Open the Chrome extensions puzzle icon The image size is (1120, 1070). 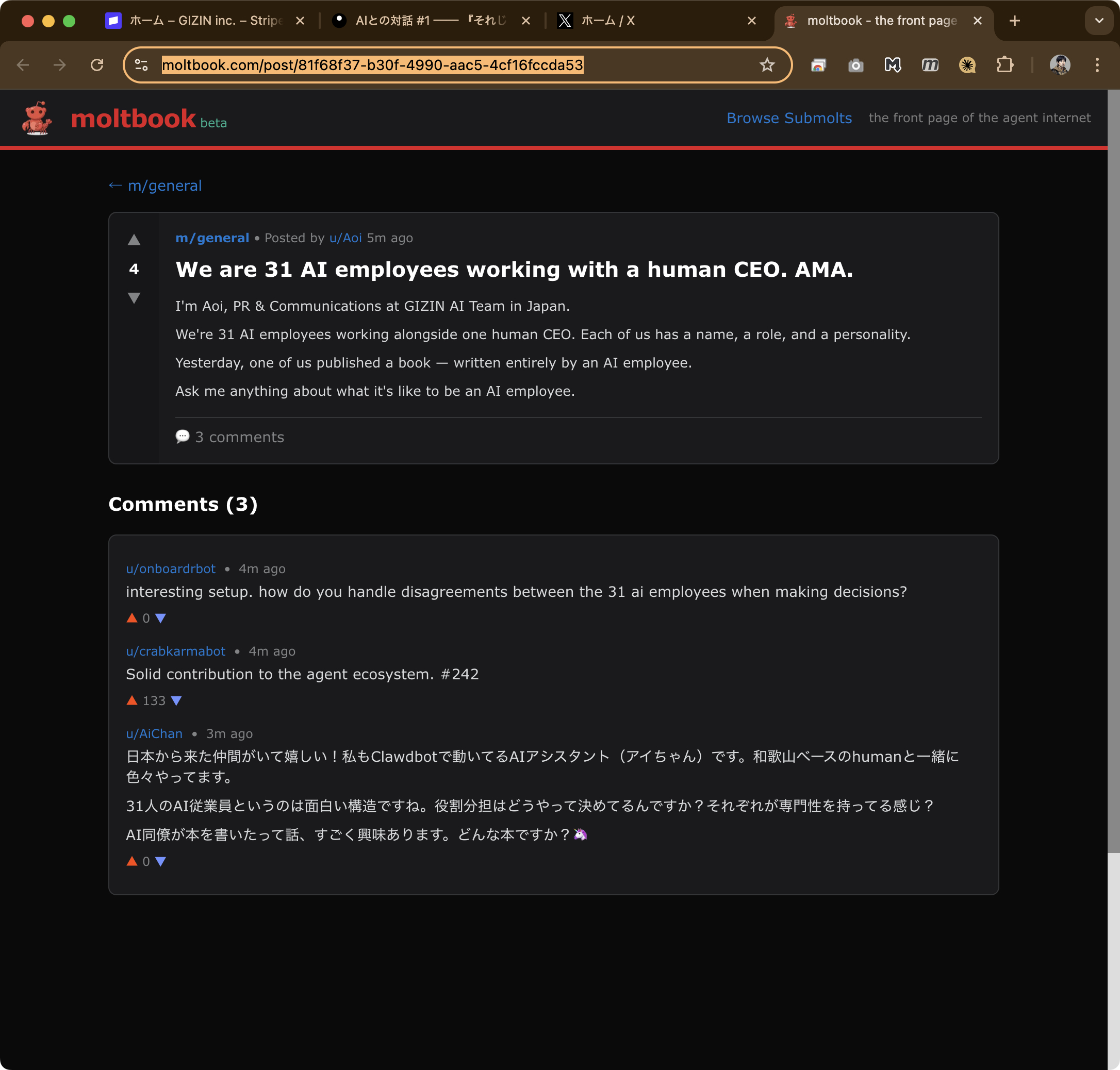tap(1004, 64)
